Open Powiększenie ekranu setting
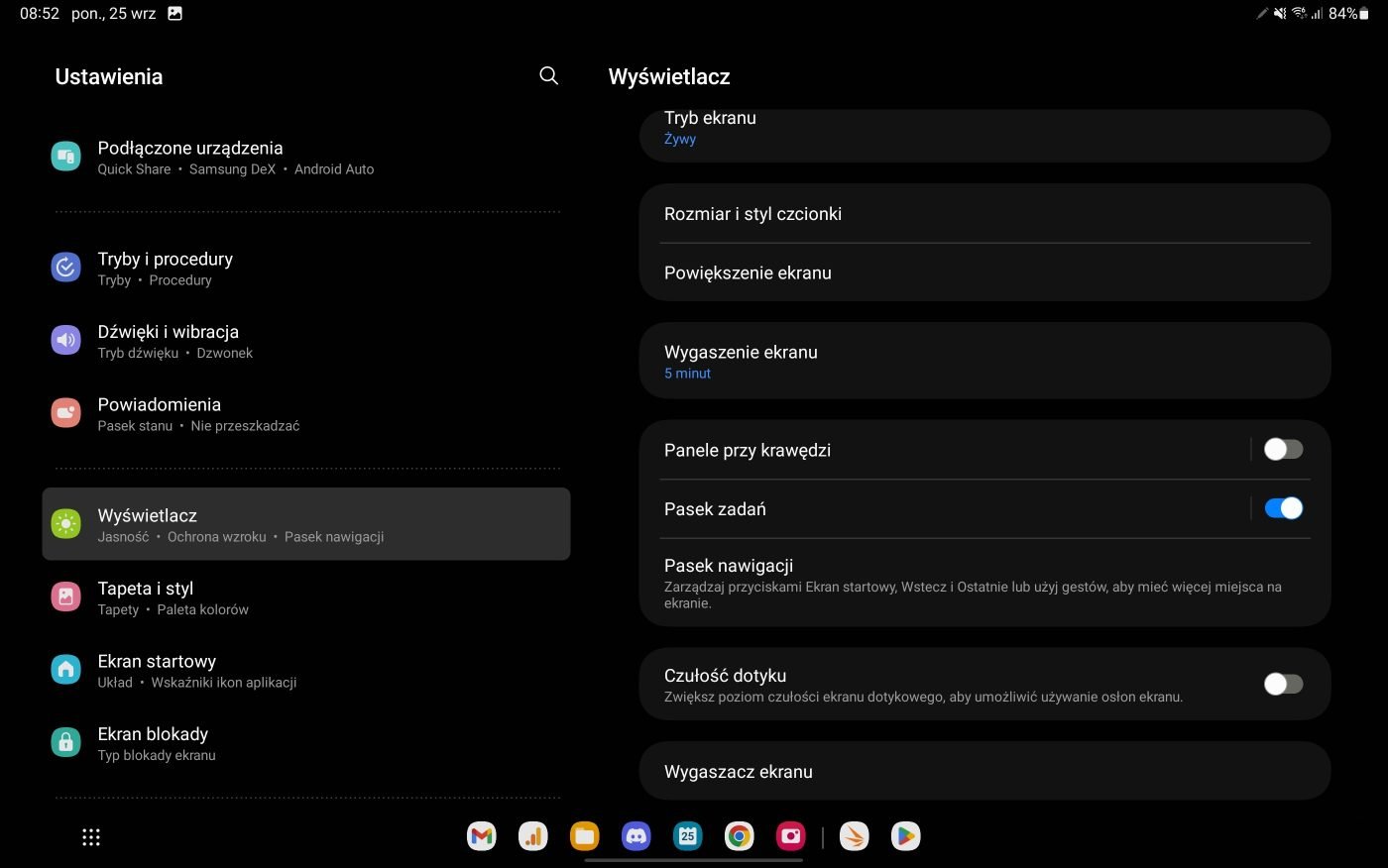This screenshot has width=1388, height=868. tap(984, 272)
